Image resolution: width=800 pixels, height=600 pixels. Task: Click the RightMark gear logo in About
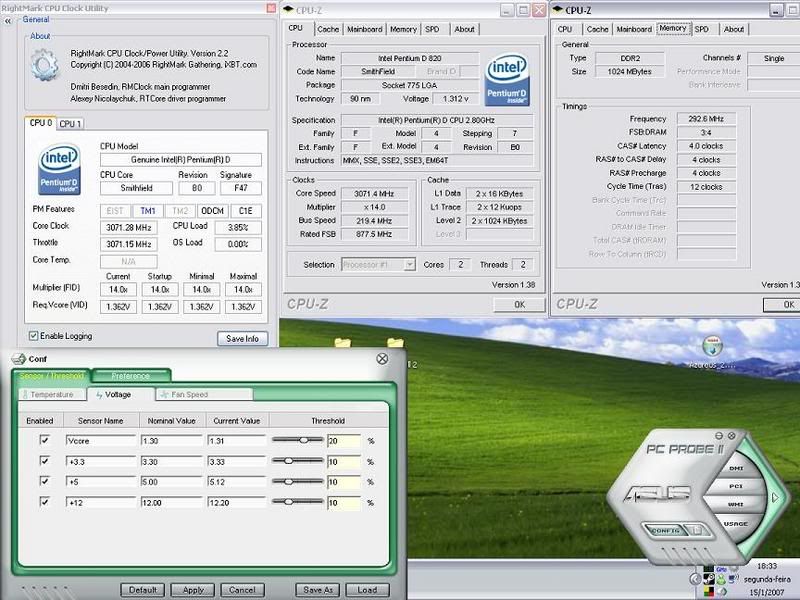coord(45,65)
